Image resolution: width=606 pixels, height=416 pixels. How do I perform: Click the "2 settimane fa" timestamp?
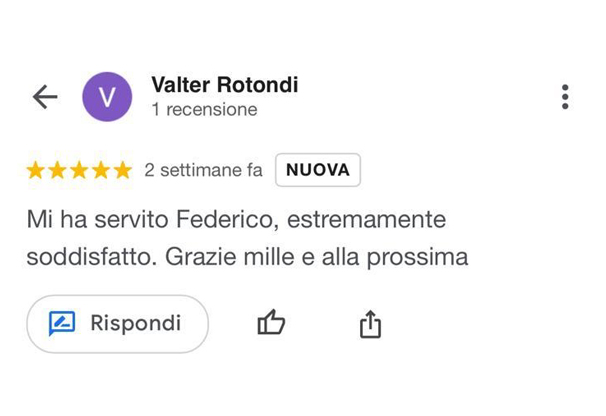point(203,170)
